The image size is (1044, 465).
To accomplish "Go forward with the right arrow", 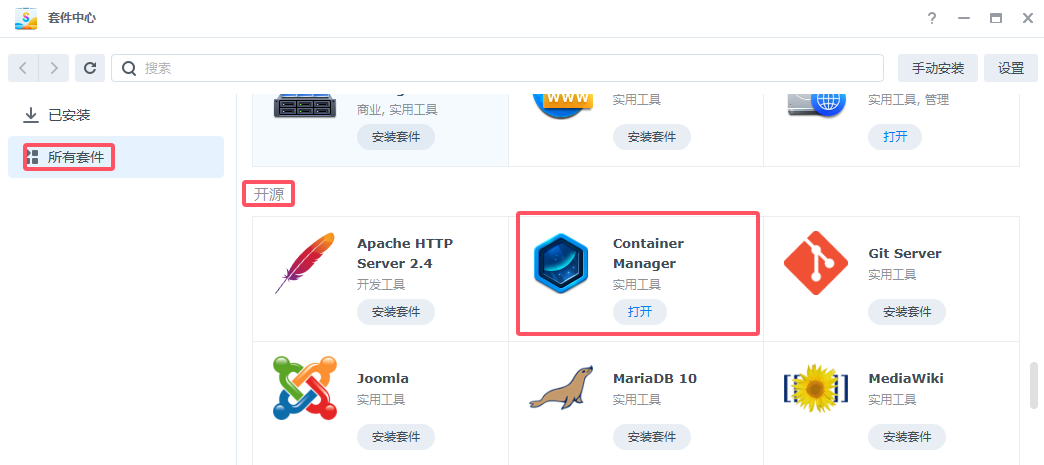I will click(54, 68).
